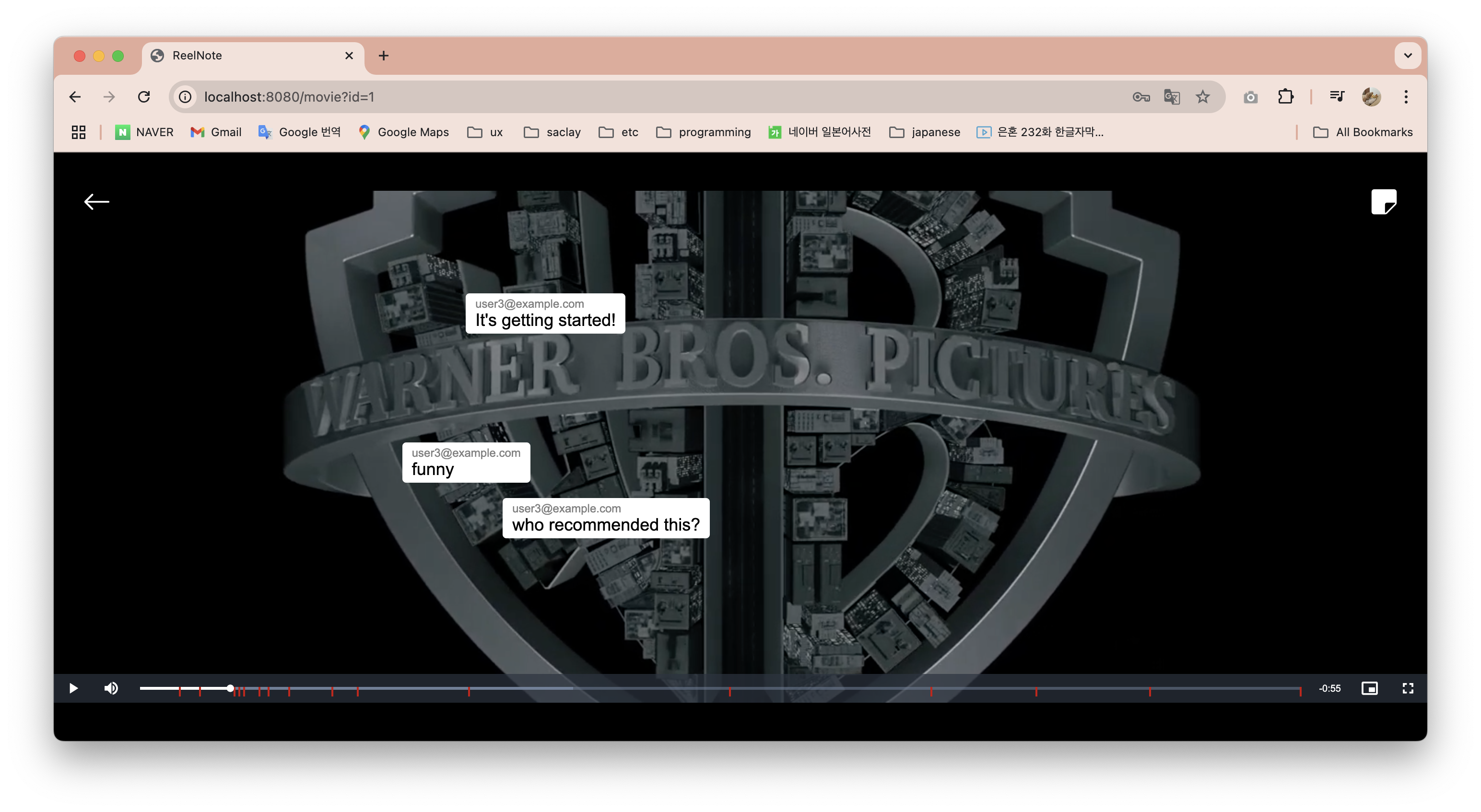Open the apps grid shortcut
This screenshot has width=1481, height=812.
79,132
